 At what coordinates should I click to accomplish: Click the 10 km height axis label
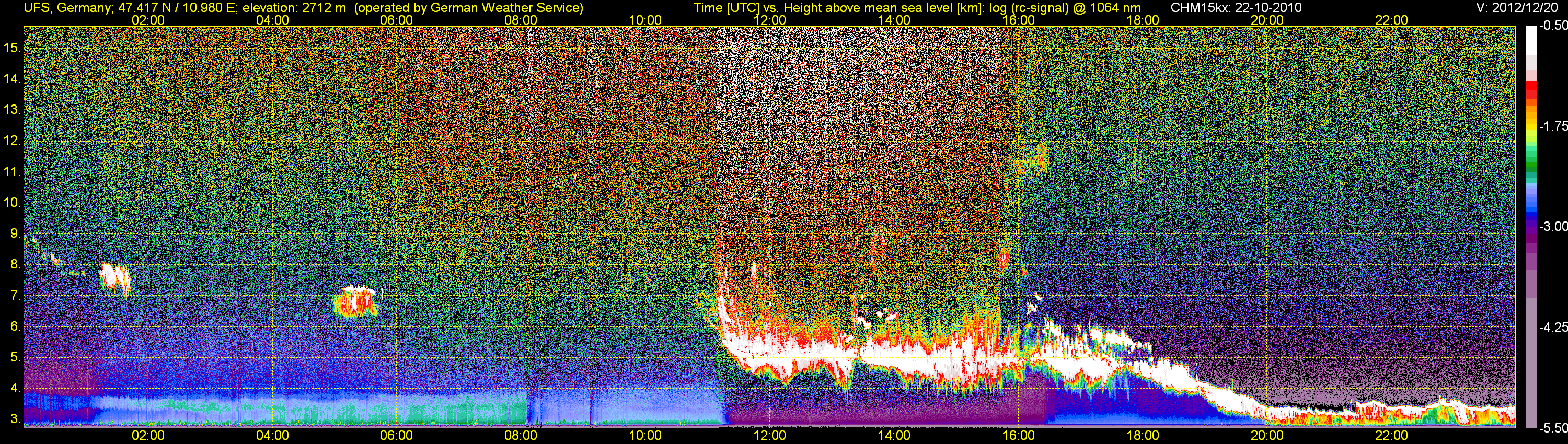pyautogui.click(x=12, y=203)
